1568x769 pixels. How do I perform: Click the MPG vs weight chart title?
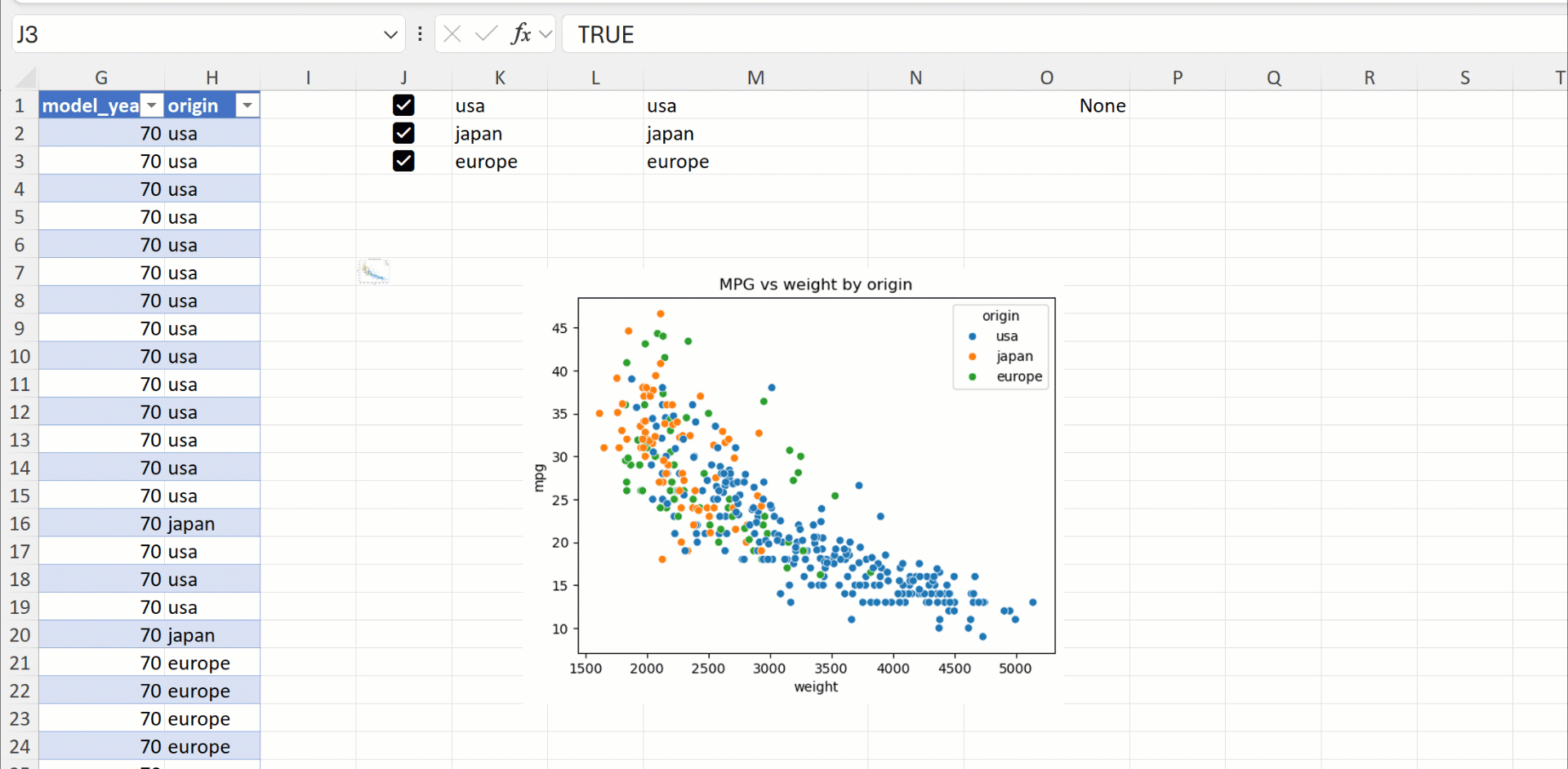click(x=815, y=284)
